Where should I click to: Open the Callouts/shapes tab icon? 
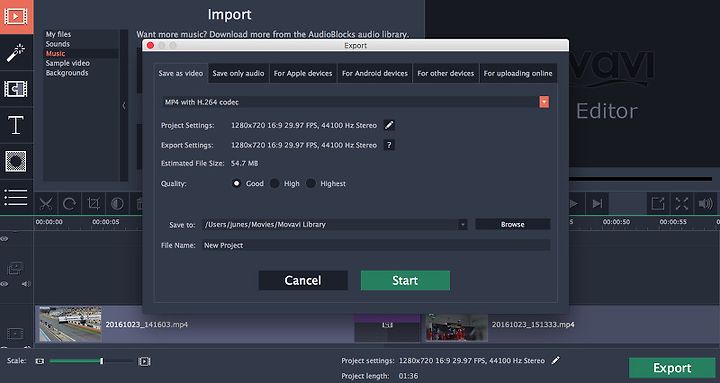coord(16,161)
